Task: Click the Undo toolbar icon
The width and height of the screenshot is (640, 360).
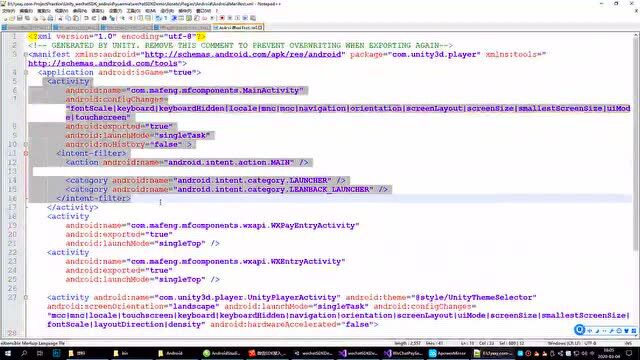Action: (x=86, y=18)
